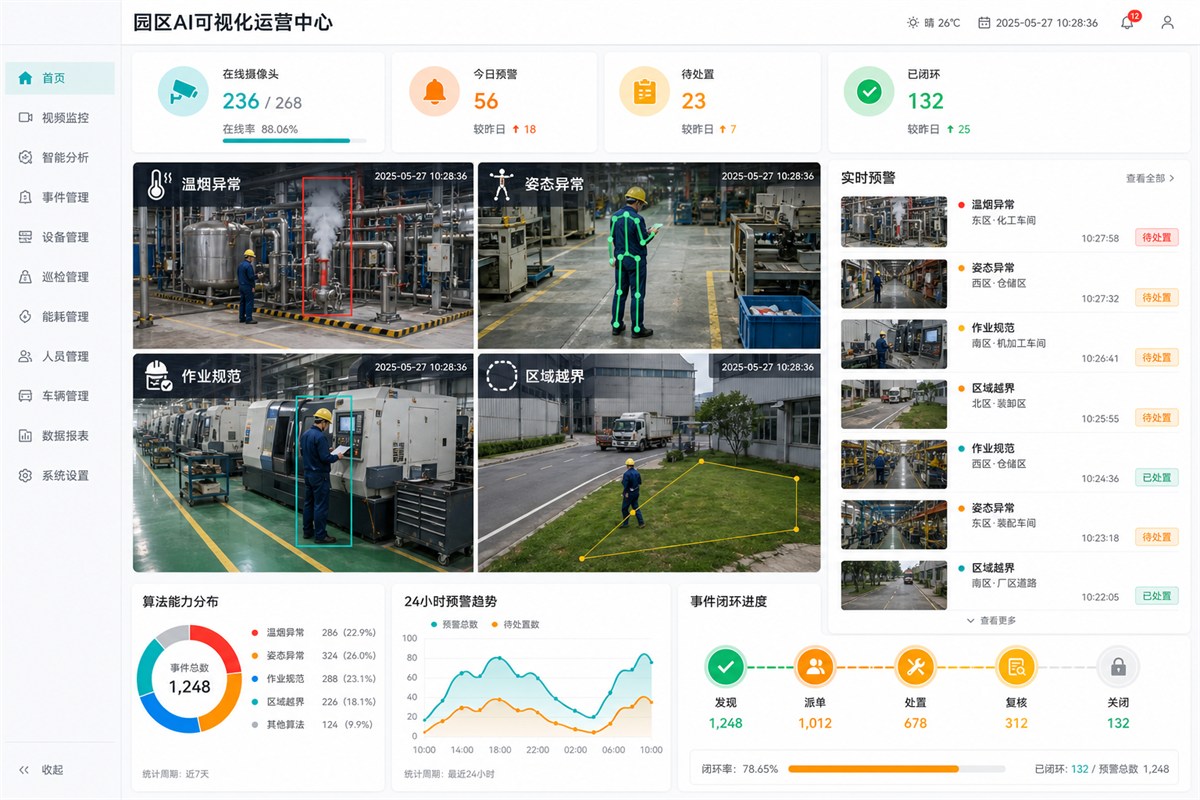Click 已处置 tag on the 厂区道路 alert
The height and width of the screenshot is (800, 1200).
(x=1156, y=596)
